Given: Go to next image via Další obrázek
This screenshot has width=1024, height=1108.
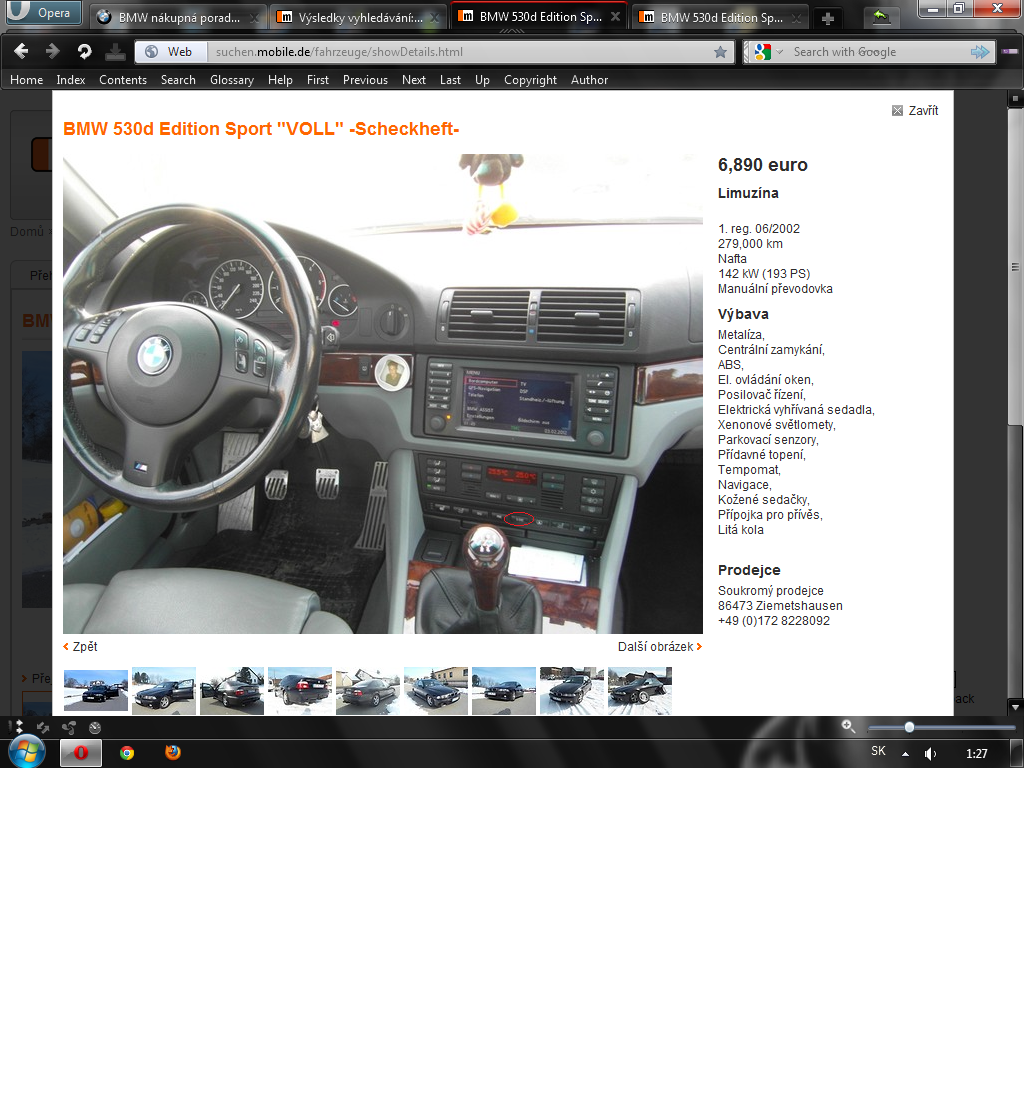Looking at the screenshot, I should click(x=659, y=647).
